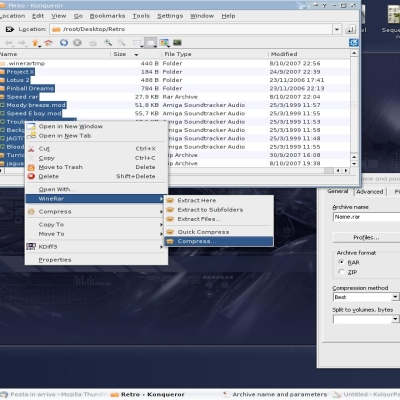Click the Go button right of location field
This screenshot has height=400, width=400.
click(350, 29)
